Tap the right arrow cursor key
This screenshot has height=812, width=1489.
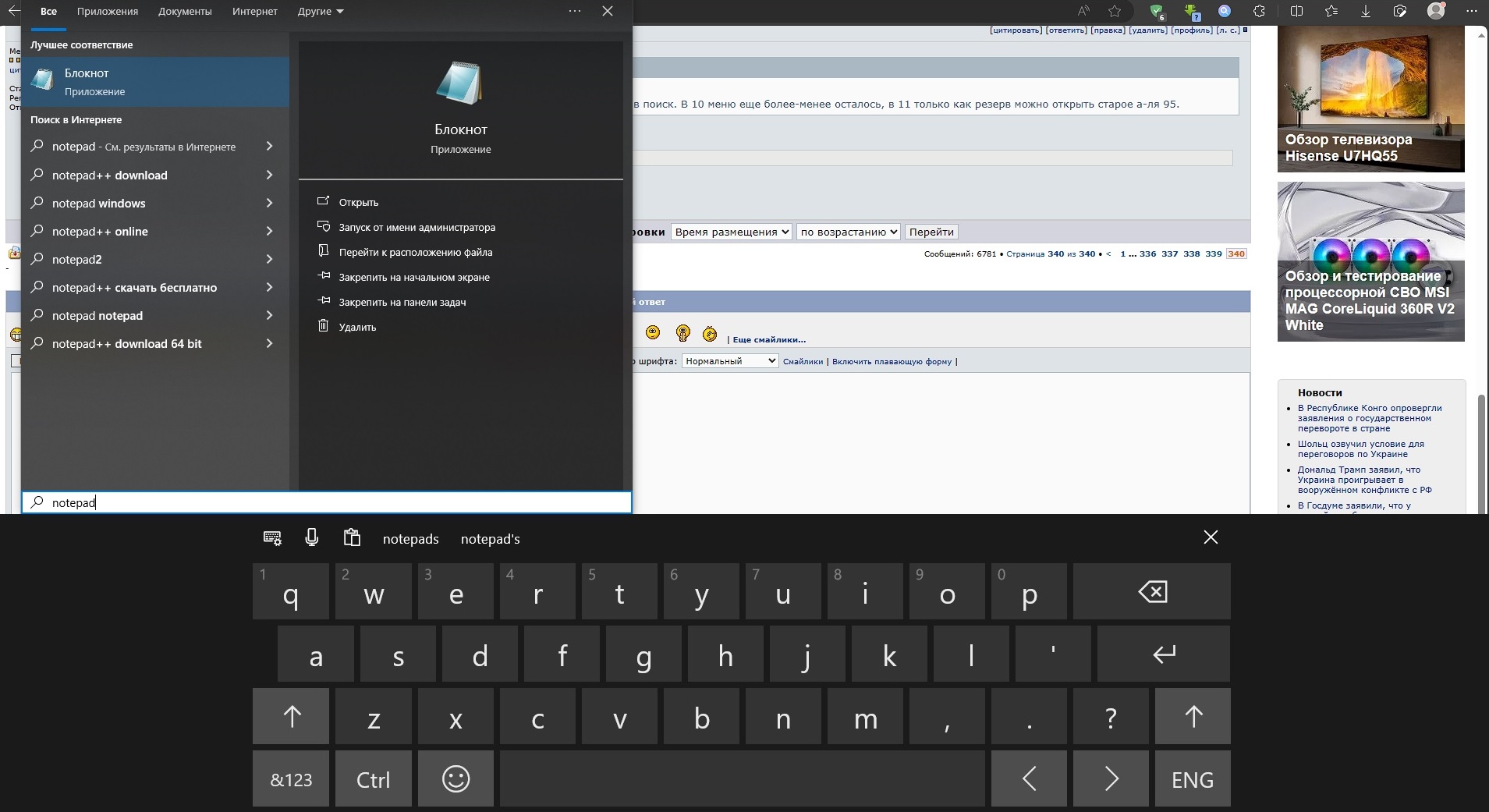tap(1111, 778)
